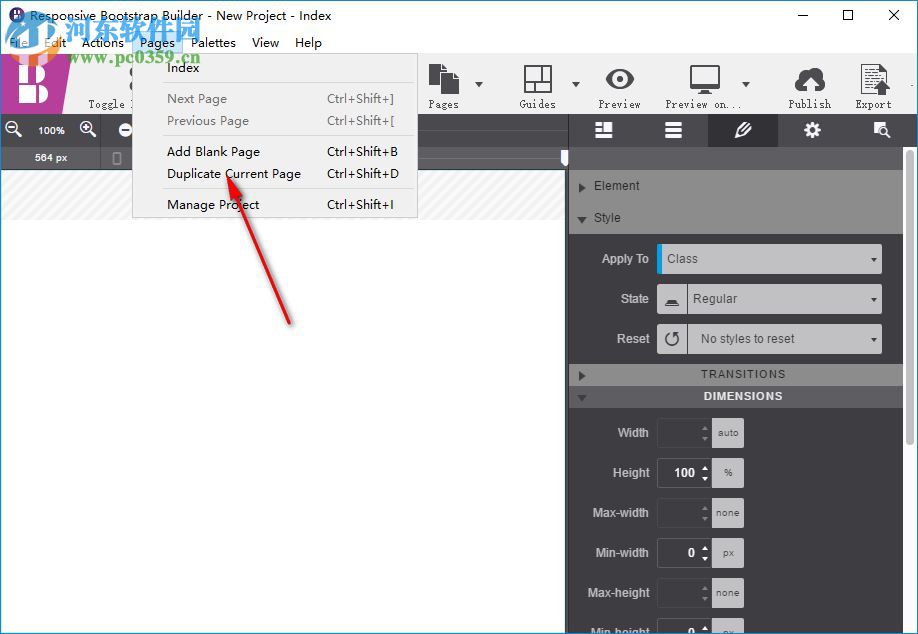
Task: Click Manage Project menu entry
Action: pyautogui.click(x=212, y=204)
